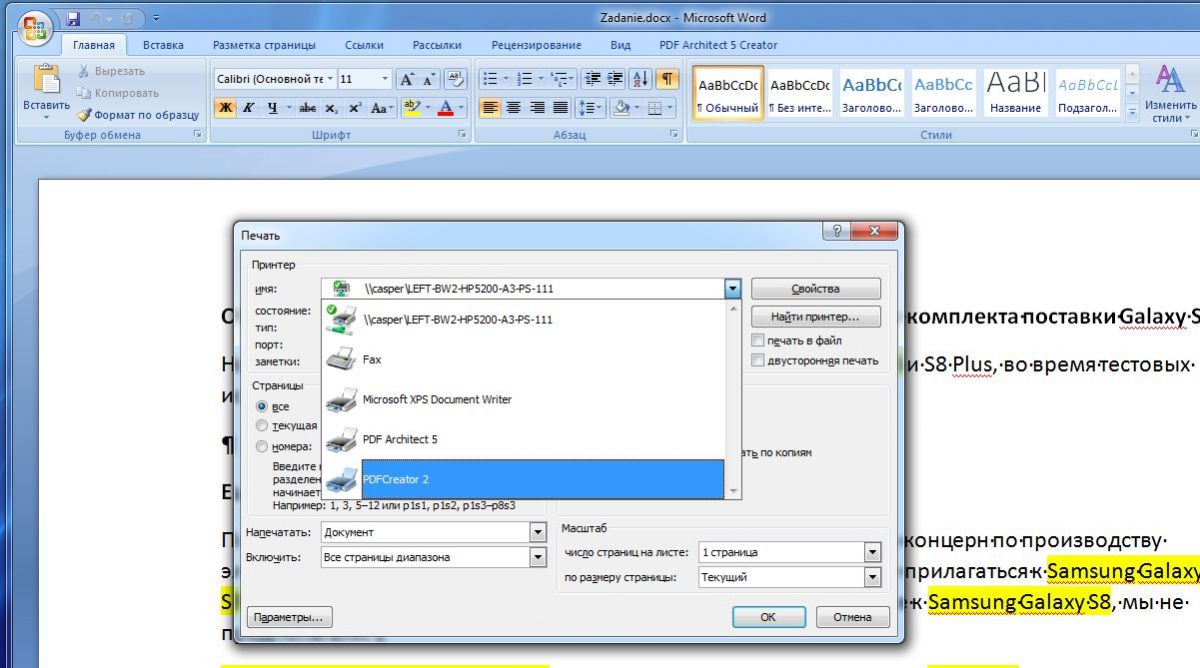Open Включить pages range dropdown

[x=538, y=557]
